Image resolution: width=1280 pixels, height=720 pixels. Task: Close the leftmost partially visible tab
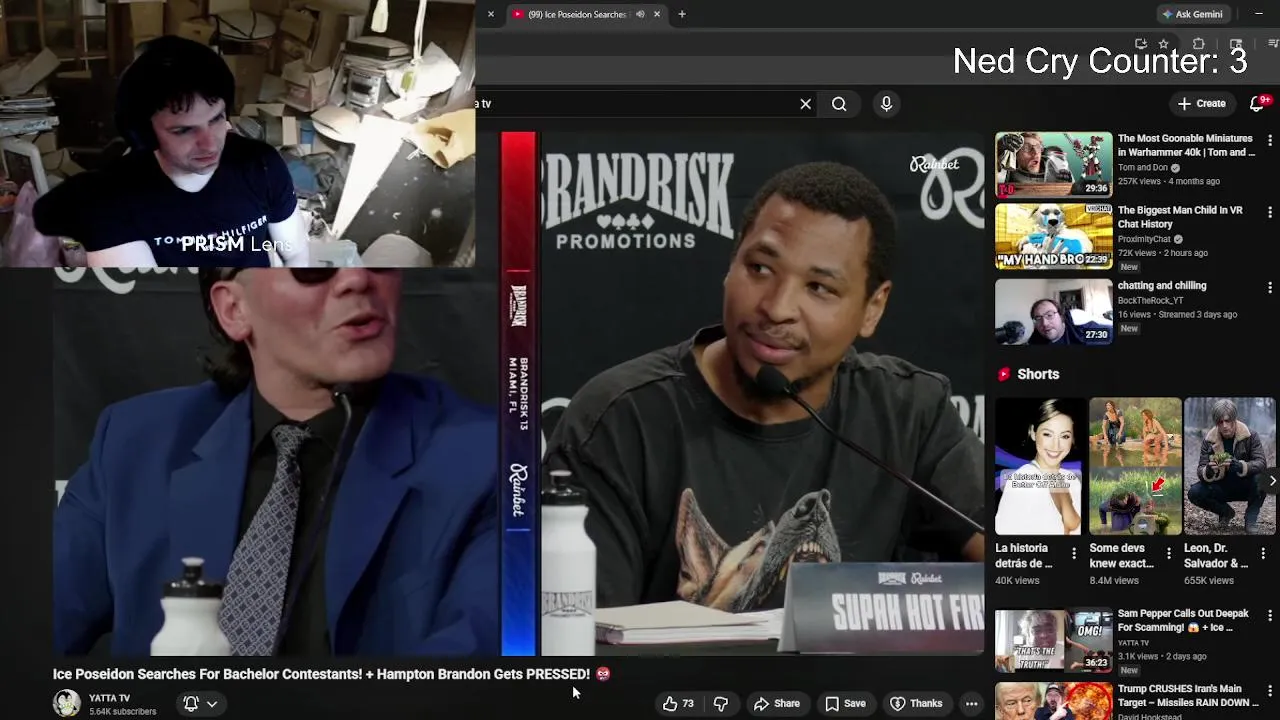pyautogui.click(x=491, y=14)
